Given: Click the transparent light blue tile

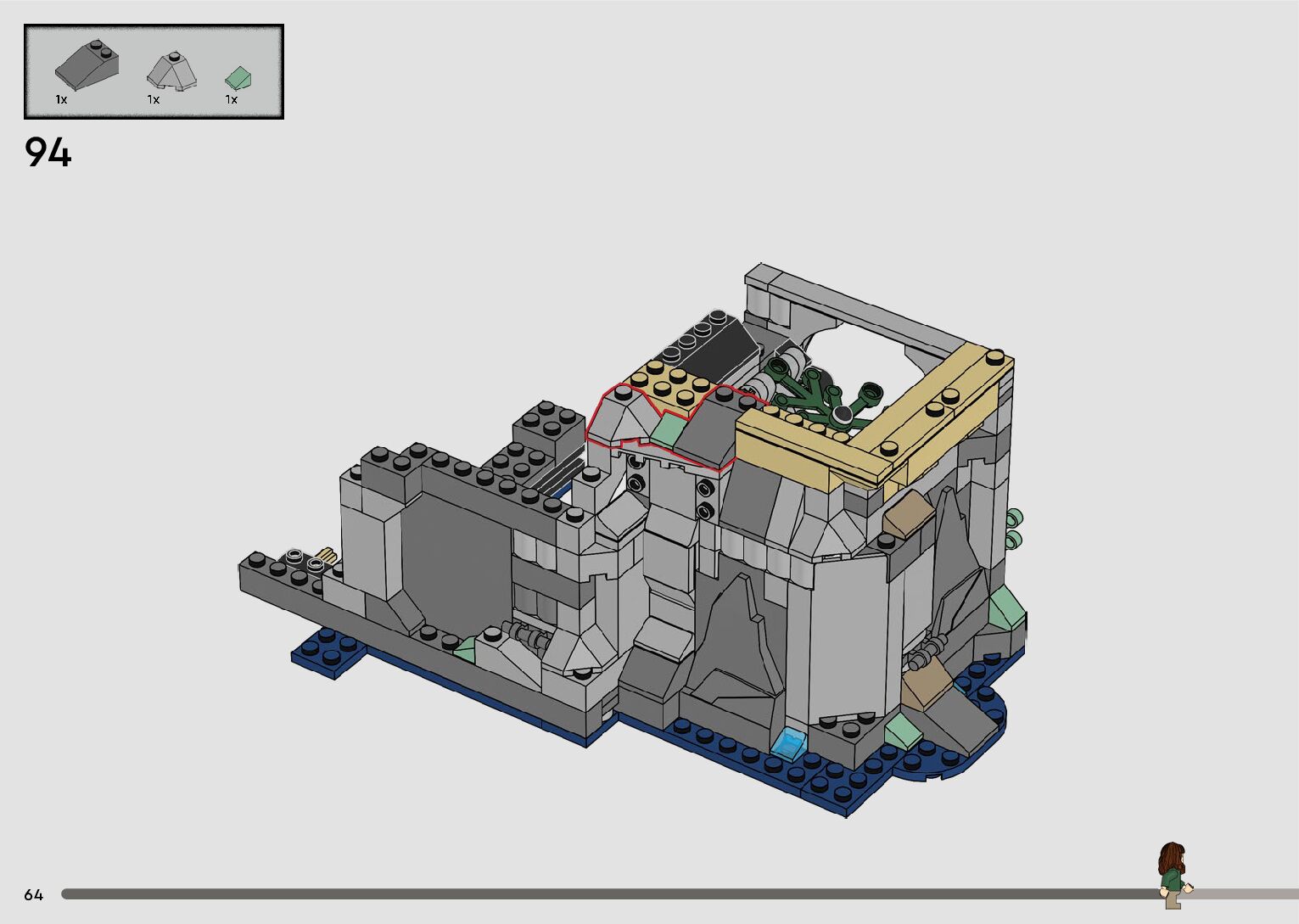Looking at the screenshot, I should pyautogui.click(x=790, y=743).
